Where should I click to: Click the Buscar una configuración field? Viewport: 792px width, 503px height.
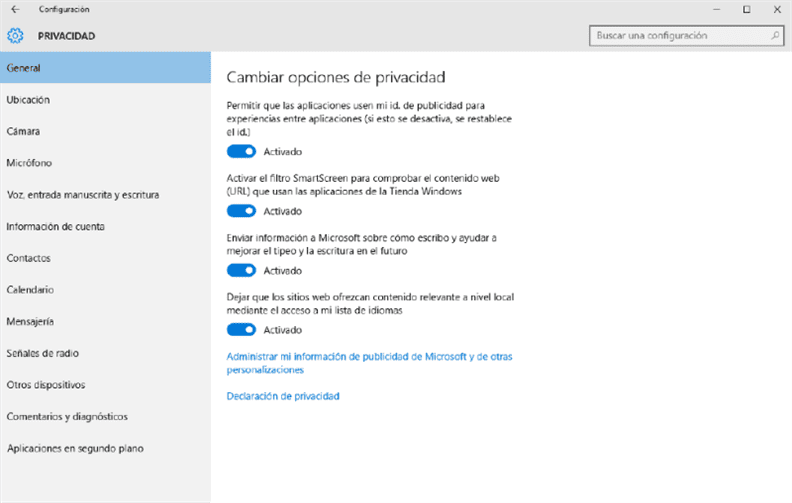click(x=678, y=36)
